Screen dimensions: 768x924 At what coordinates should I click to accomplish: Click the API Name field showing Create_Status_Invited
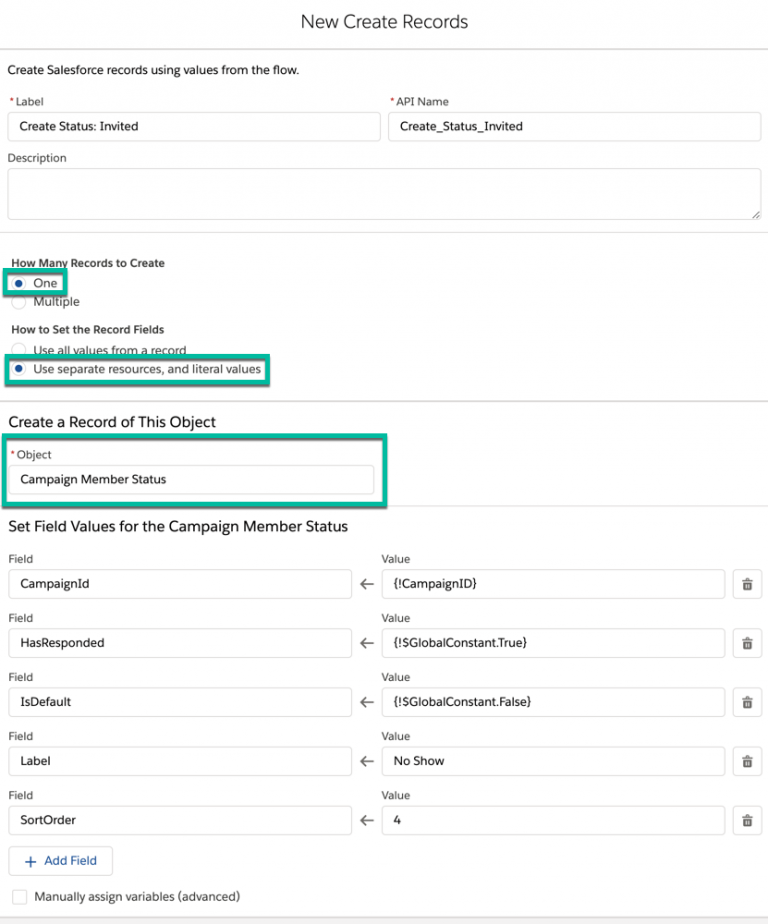click(x=574, y=126)
